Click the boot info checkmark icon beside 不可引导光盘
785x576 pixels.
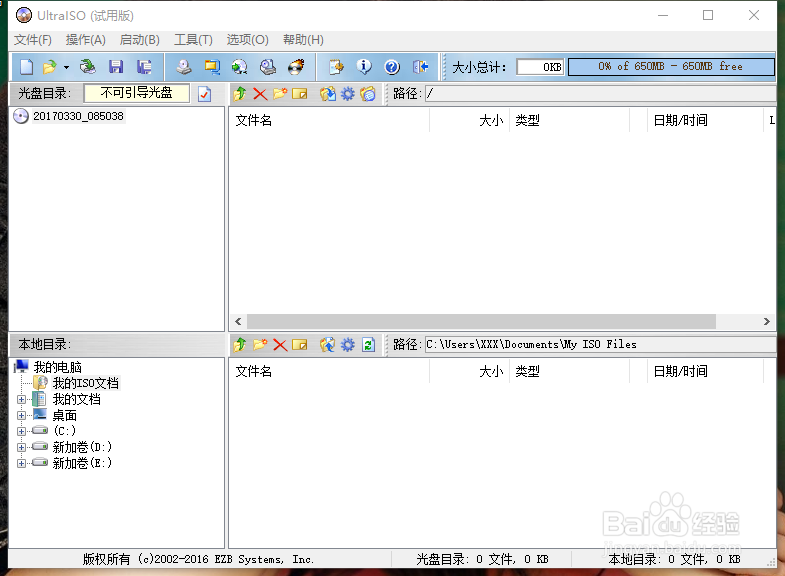pos(205,94)
